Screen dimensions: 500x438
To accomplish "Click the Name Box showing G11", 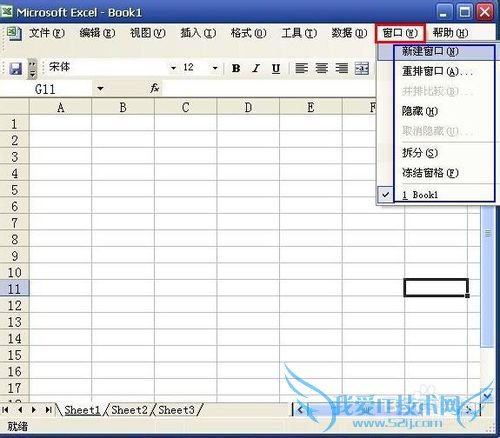I will tap(47, 89).
